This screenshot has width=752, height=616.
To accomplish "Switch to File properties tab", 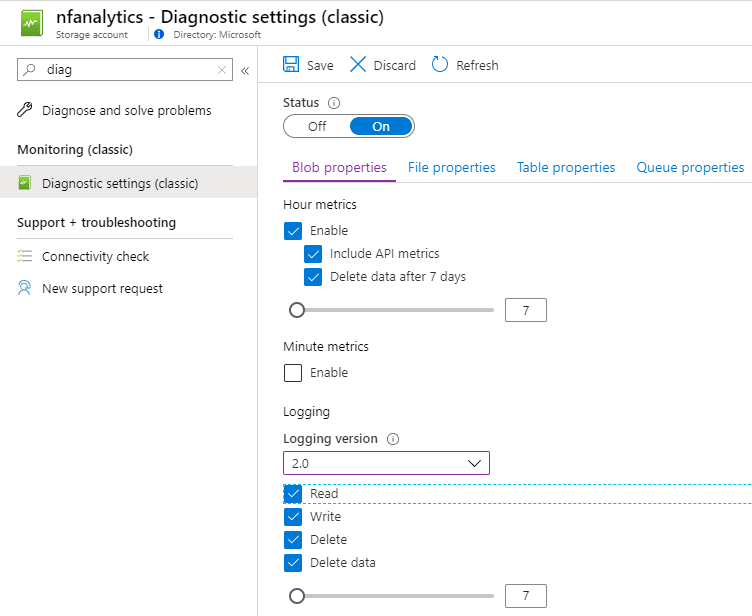I will [x=451, y=167].
